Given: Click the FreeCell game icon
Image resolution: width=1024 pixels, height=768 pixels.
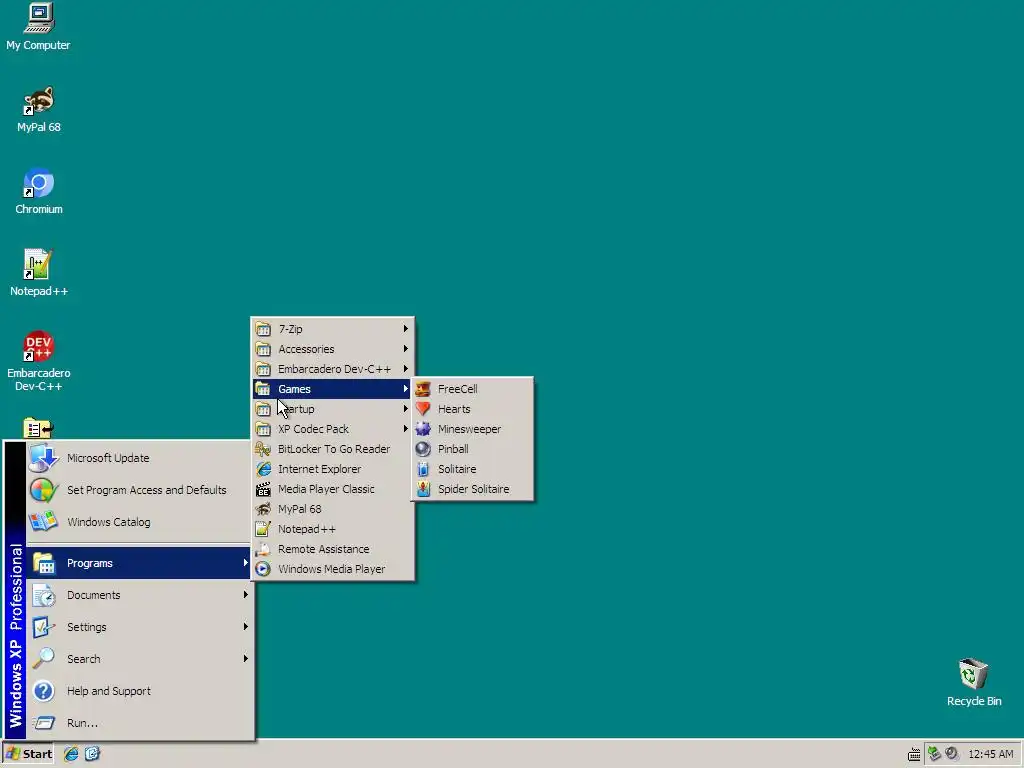Looking at the screenshot, I should pyautogui.click(x=423, y=389).
